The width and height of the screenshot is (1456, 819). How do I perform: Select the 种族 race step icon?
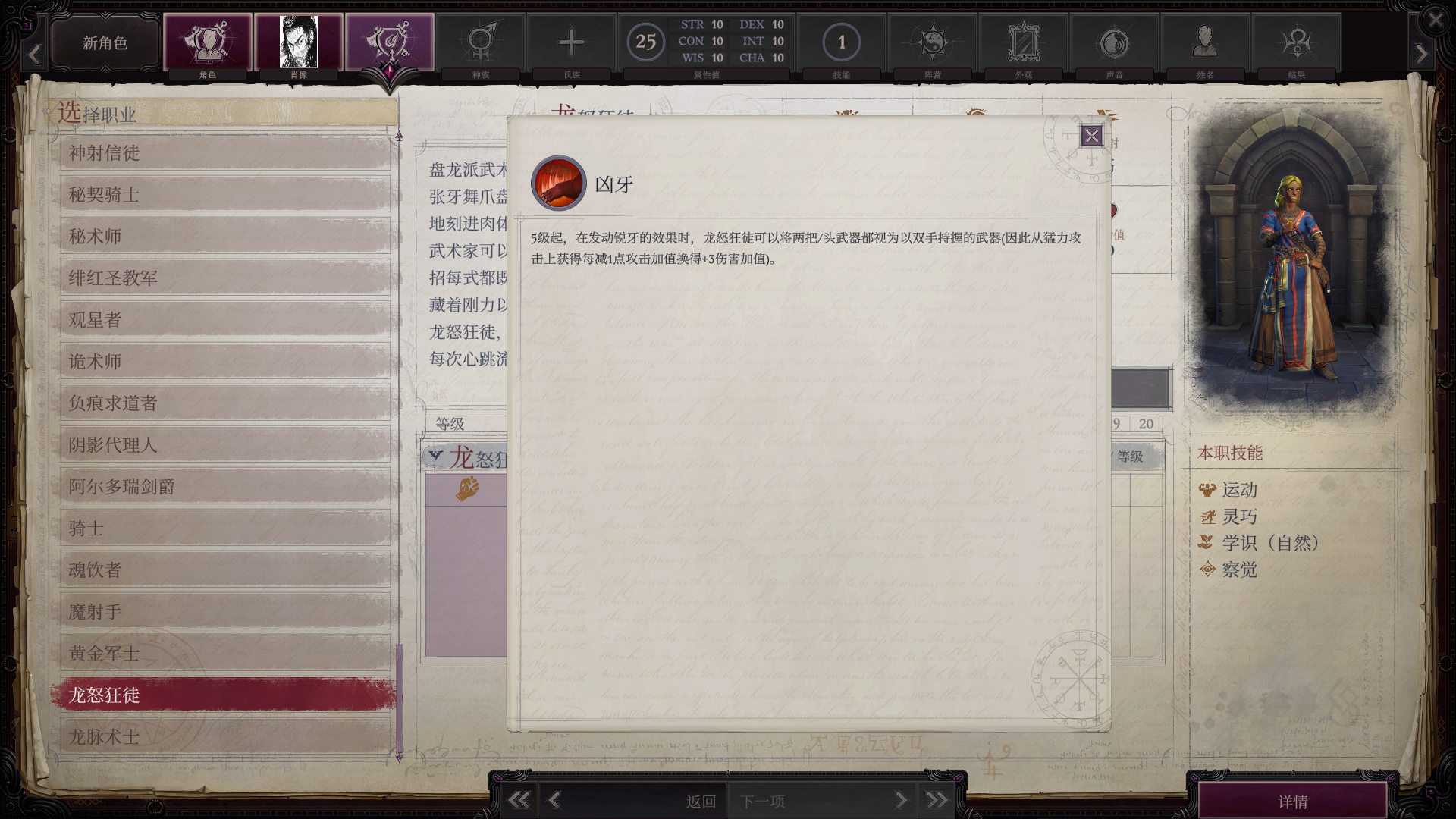481,42
